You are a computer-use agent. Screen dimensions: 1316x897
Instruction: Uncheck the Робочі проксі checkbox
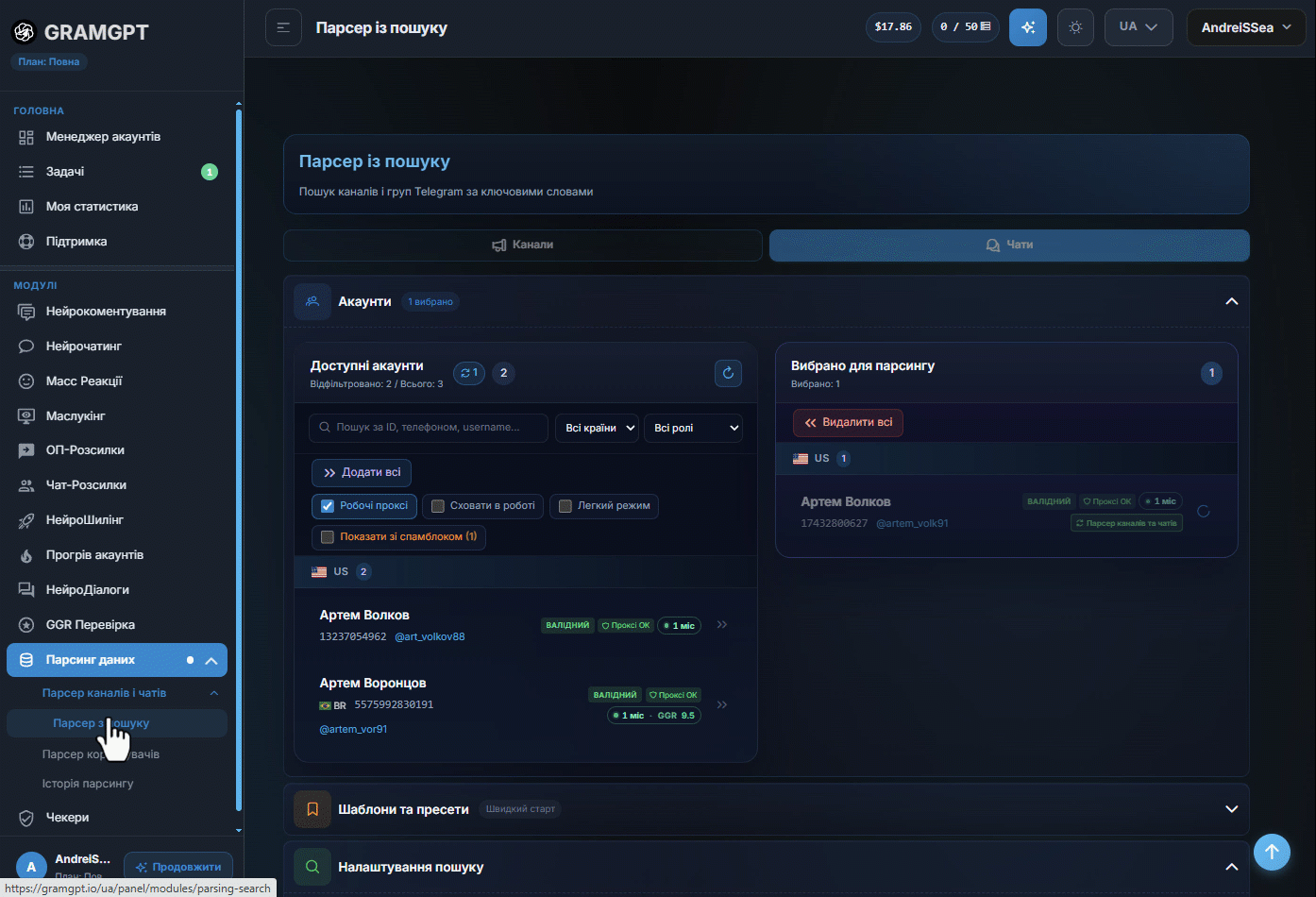328,506
